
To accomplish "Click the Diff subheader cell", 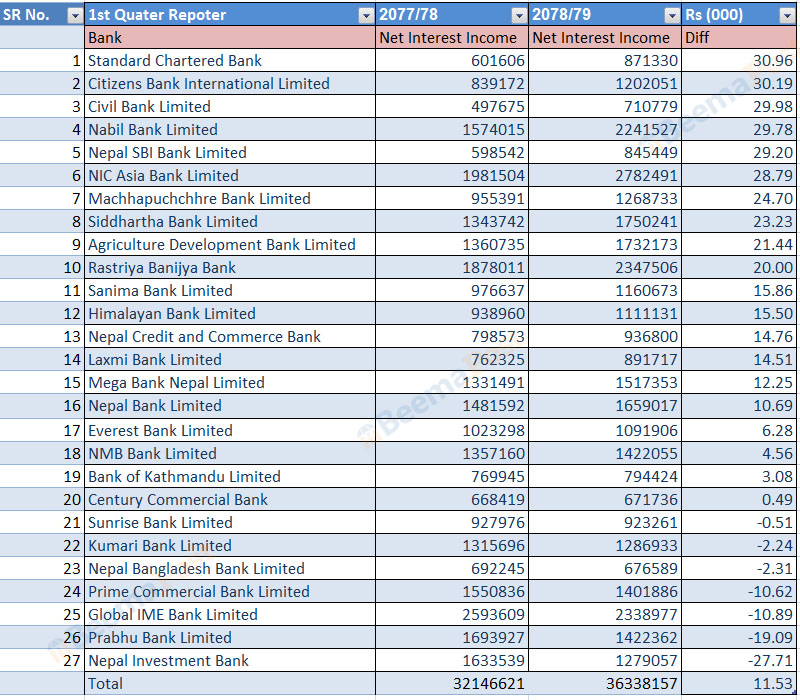I will click(739, 38).
